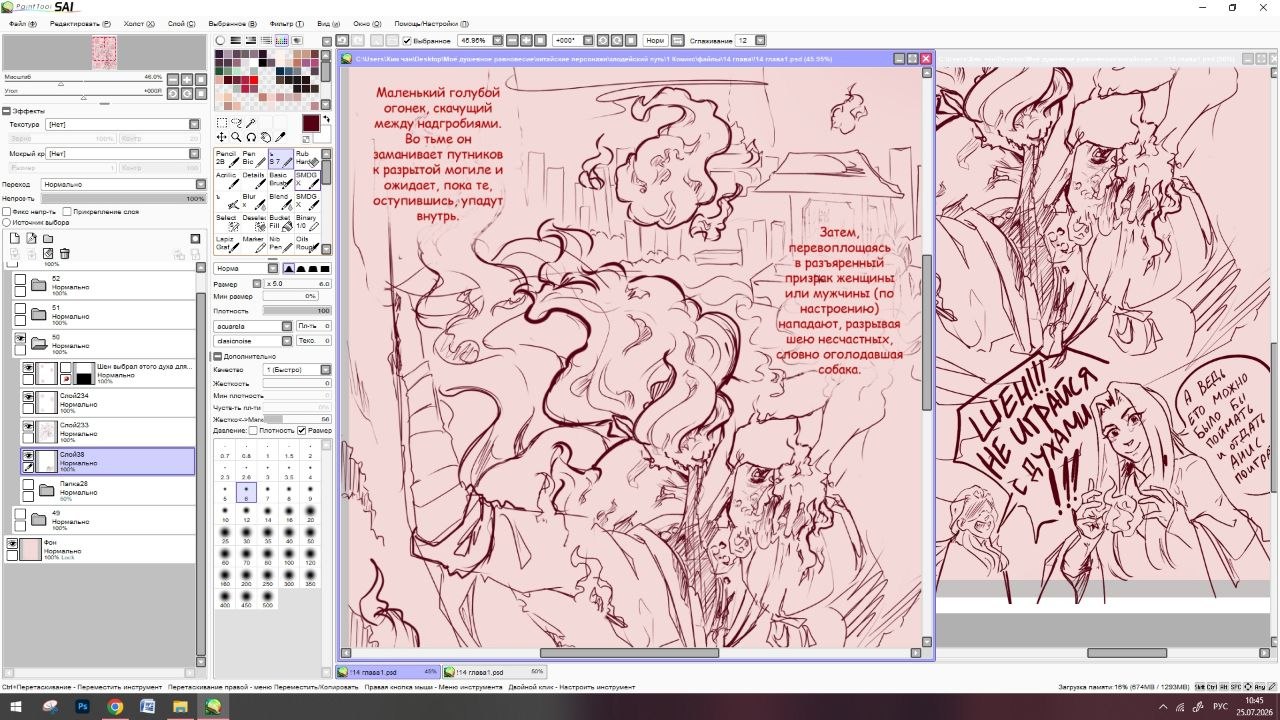
Task: Switch to second '14 глава1.psd' tab at 50%
Action: (495, 672)
